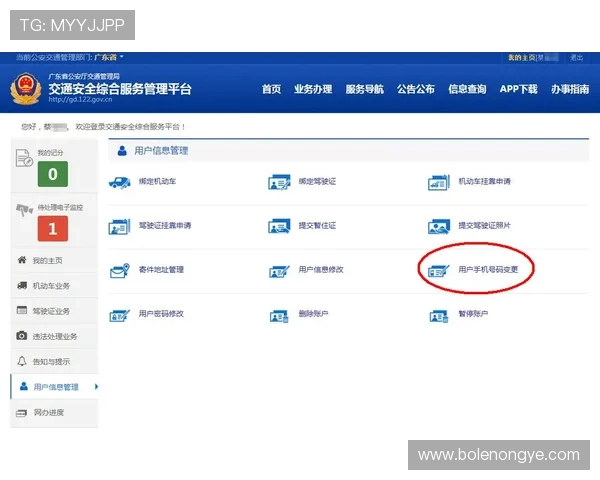Click the icon beside 网办进度
The image size is (600, 480).
coord(21,413)
